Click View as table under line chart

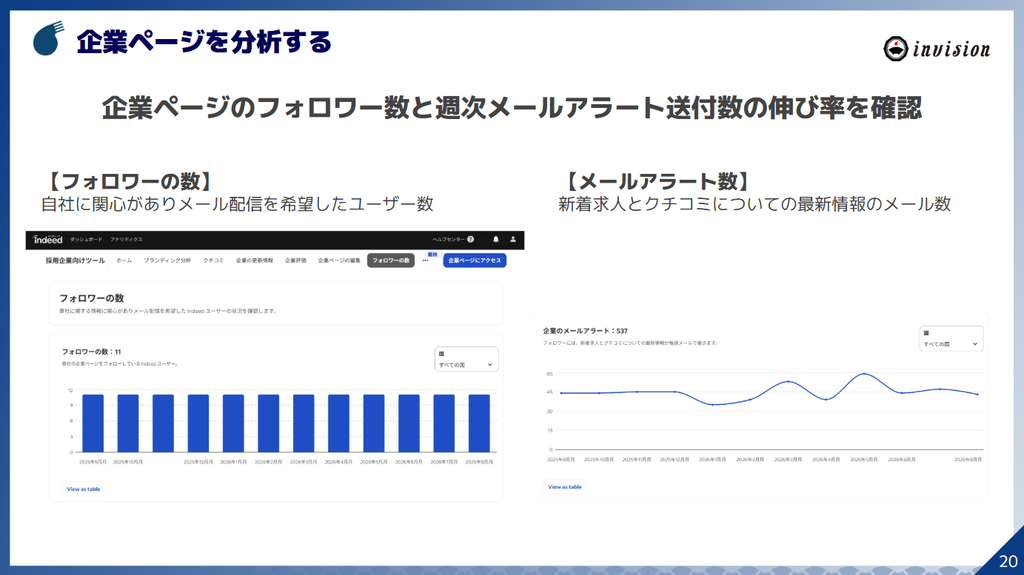[x=565, y=487]
